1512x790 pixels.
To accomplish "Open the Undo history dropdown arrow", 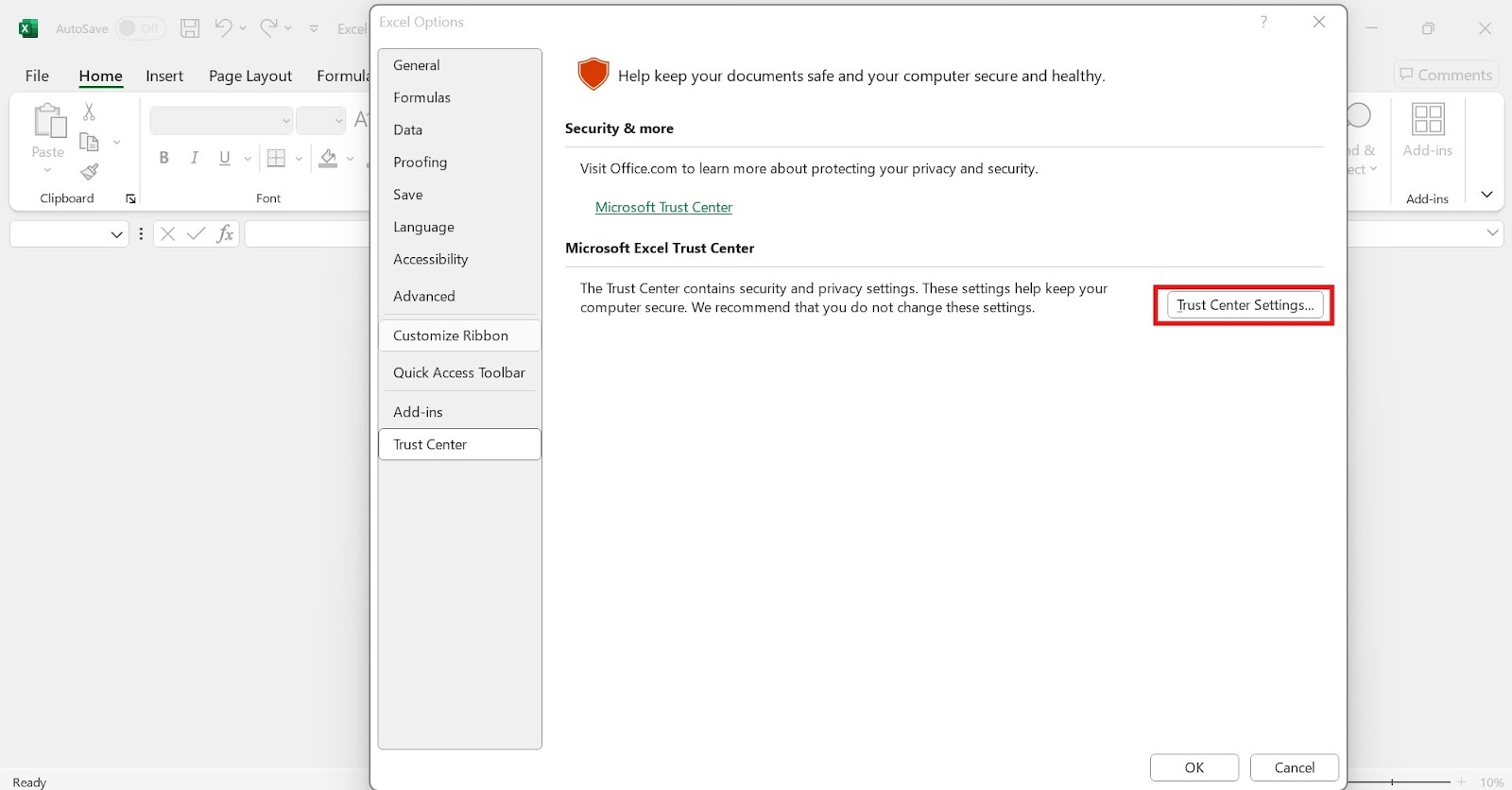I will (x=243, y=28).
